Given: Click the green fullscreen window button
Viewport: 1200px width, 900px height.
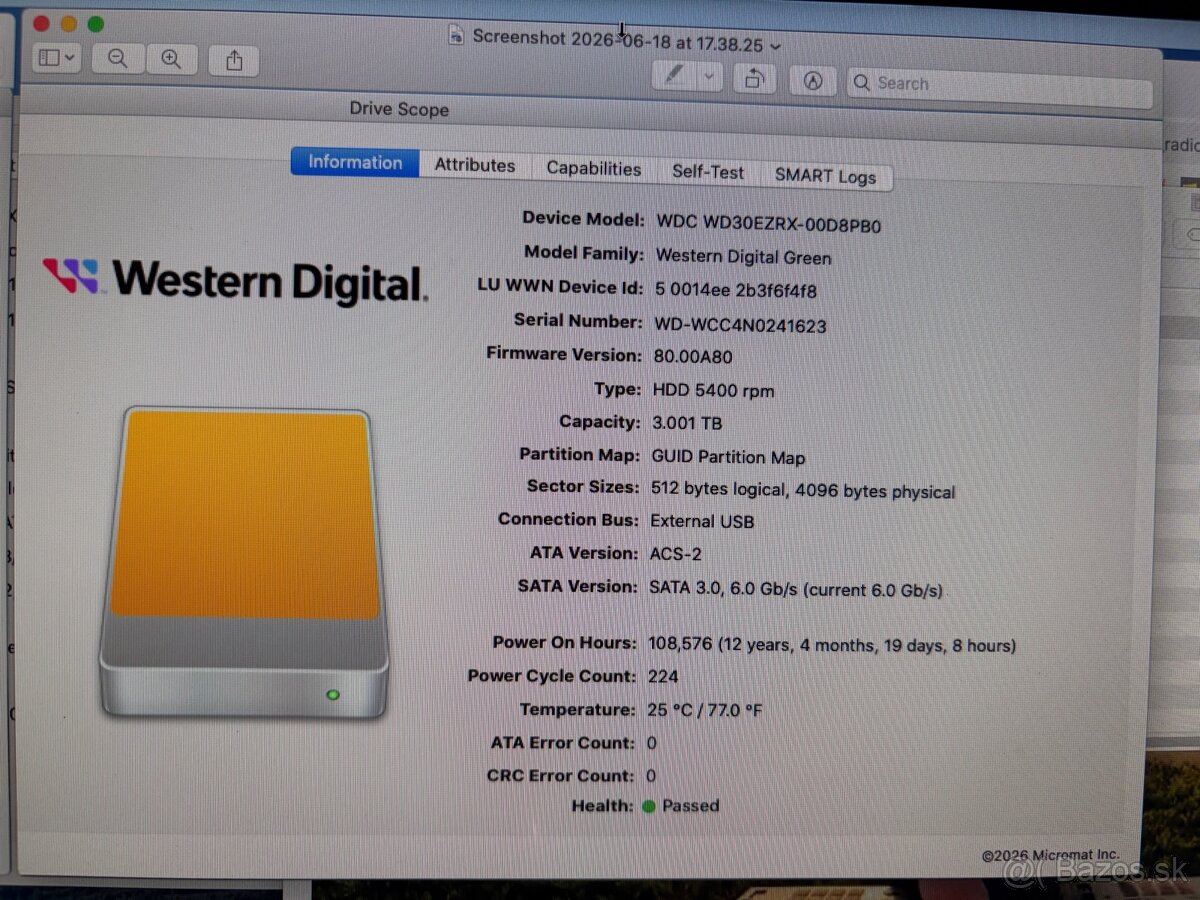Looking at the screenshot, I should [x=96, y=24].
